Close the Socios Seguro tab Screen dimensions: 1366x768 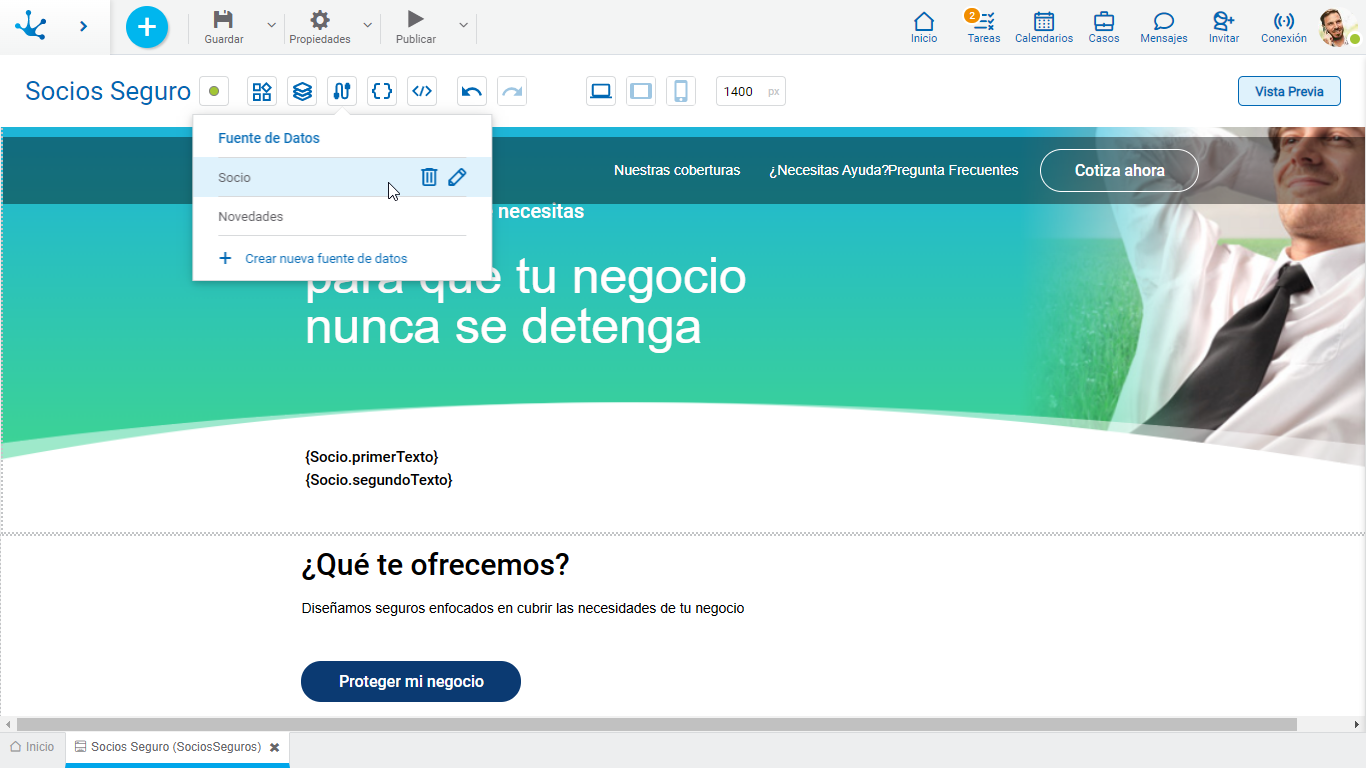(274, 747)
